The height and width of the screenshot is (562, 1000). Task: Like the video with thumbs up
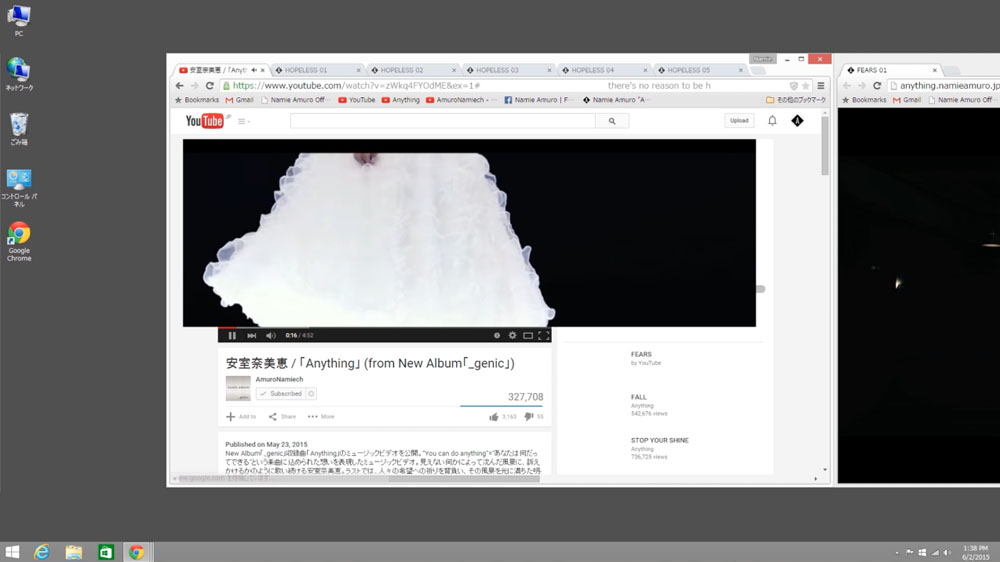(494, 417)
